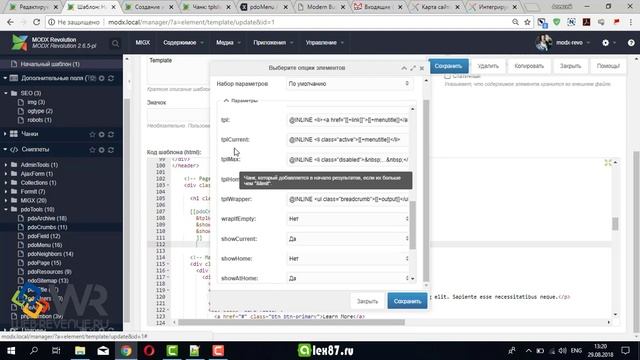Select pdoCrumbs (11) snippet
Screen dimensions: 640x360
pyautogui.click(x=47, y=227)
